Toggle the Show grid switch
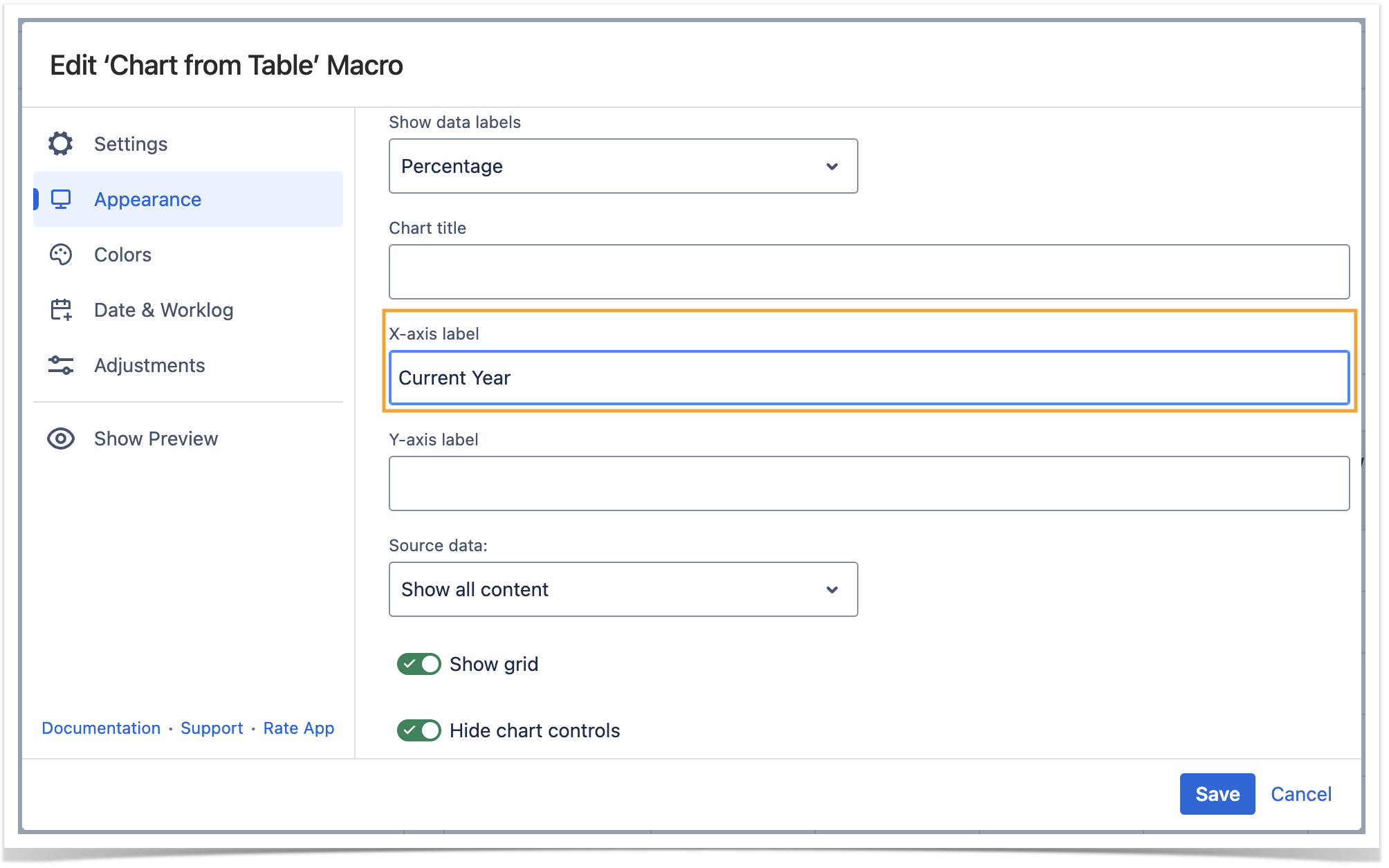 coord(418,664)
